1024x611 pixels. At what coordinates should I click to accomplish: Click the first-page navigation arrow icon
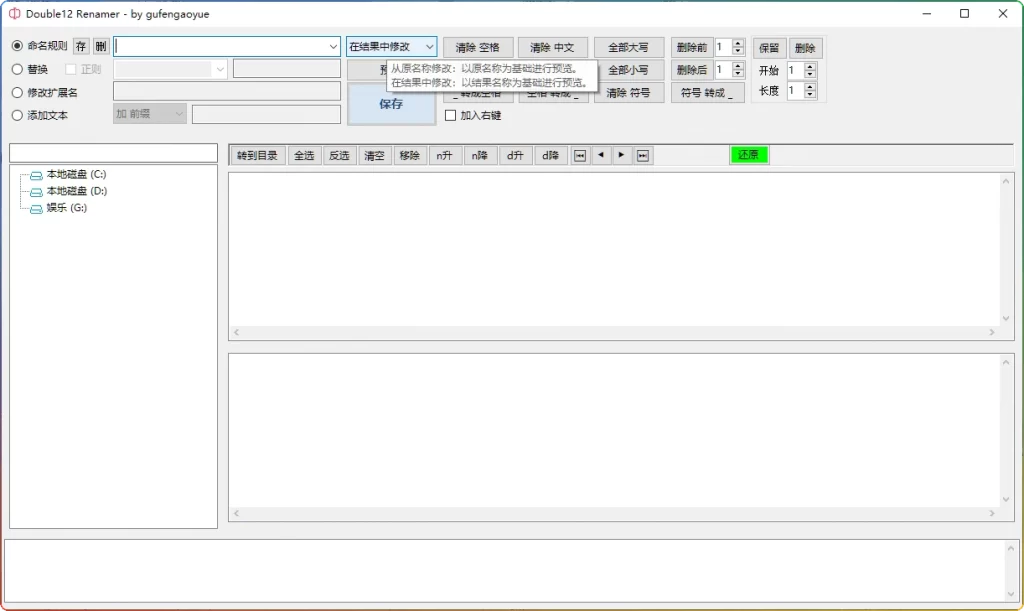(x=579, y=155)
